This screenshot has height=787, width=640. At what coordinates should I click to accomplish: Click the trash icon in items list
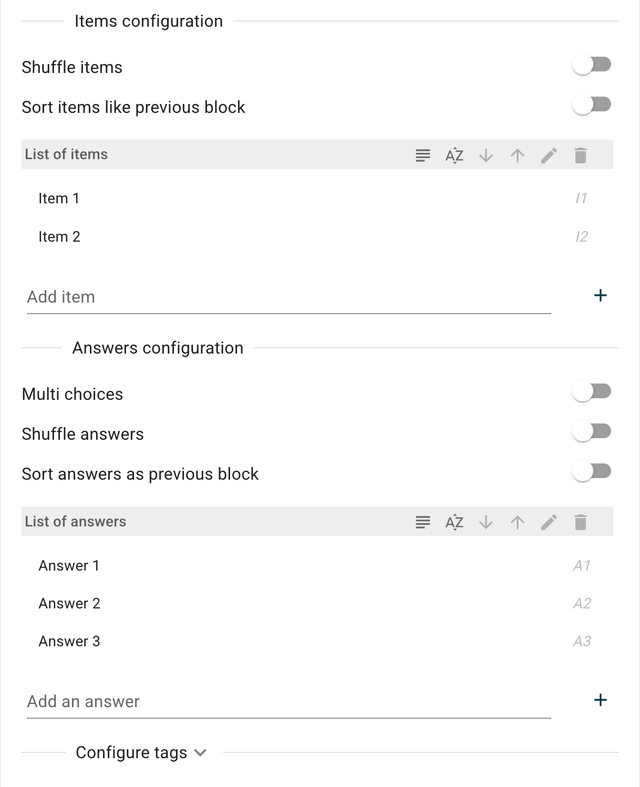[x=580, y=155]
